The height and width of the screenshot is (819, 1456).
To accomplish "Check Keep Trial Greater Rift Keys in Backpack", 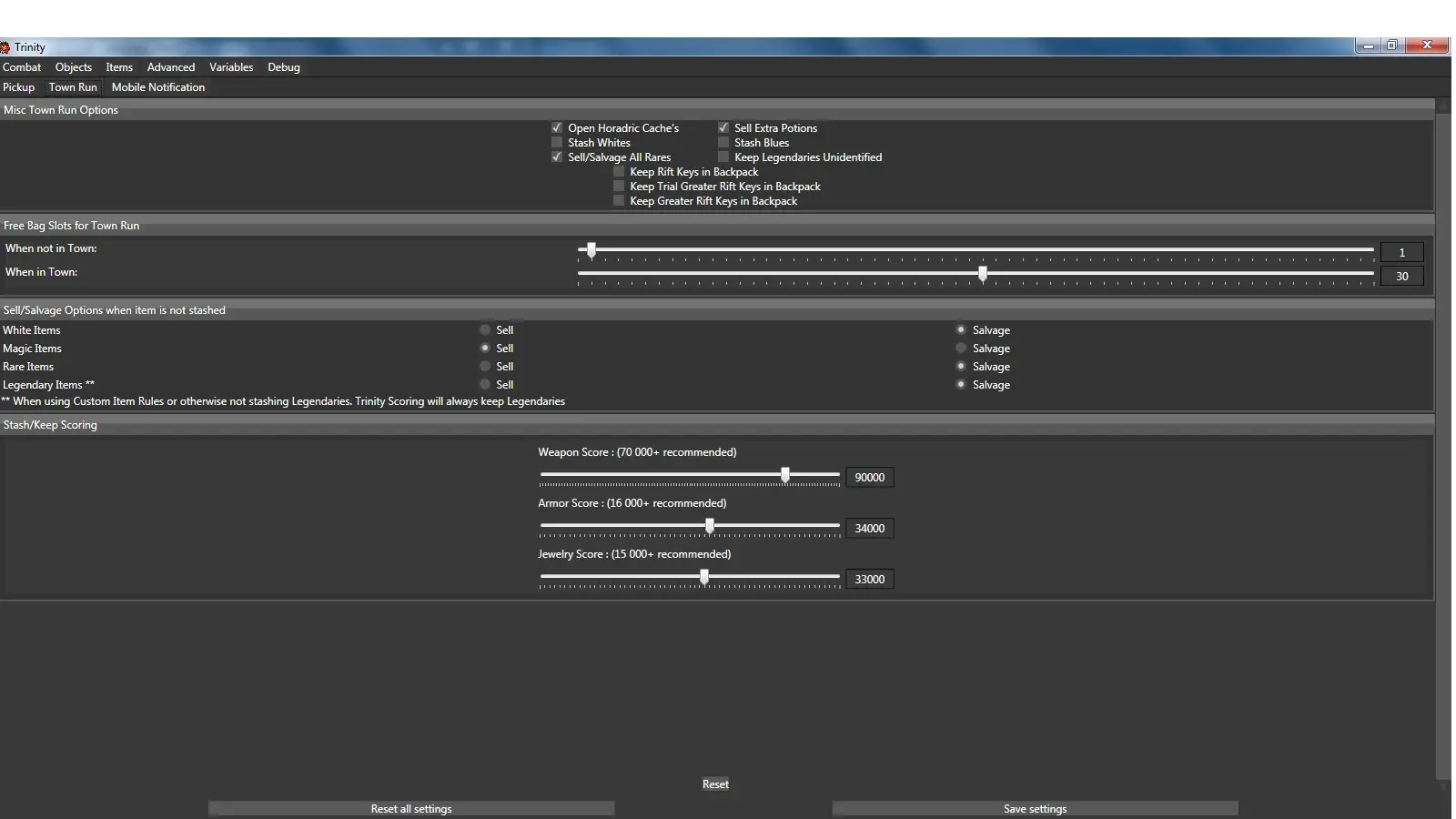I will point(619,187).
